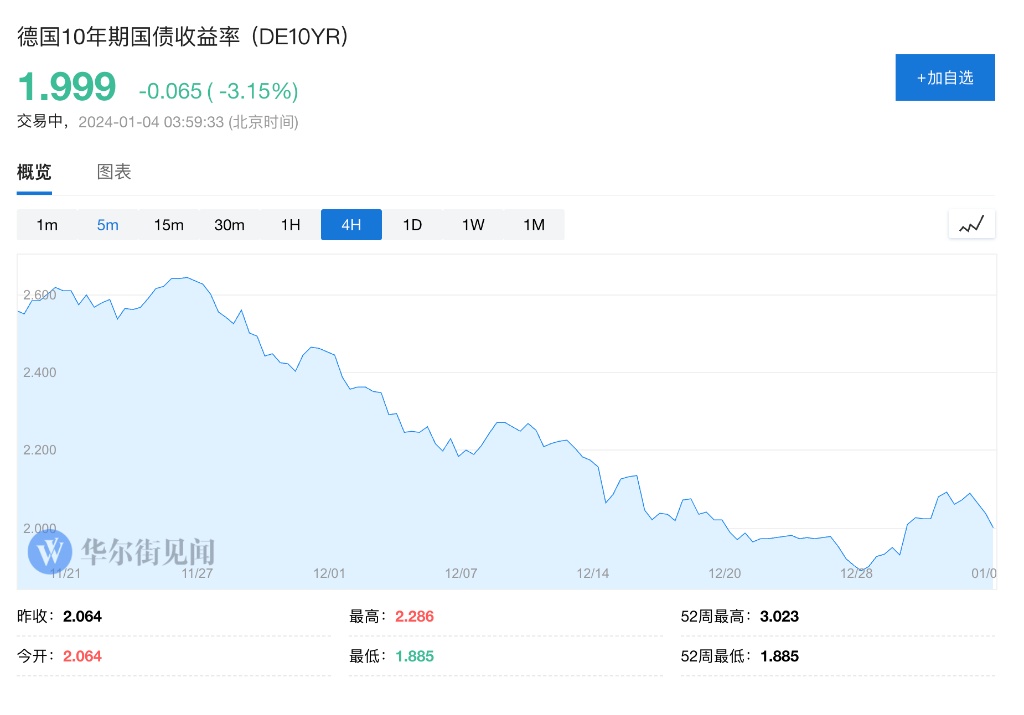
Task: Change chart to 1D interval
Action: [x=412, y=225]
